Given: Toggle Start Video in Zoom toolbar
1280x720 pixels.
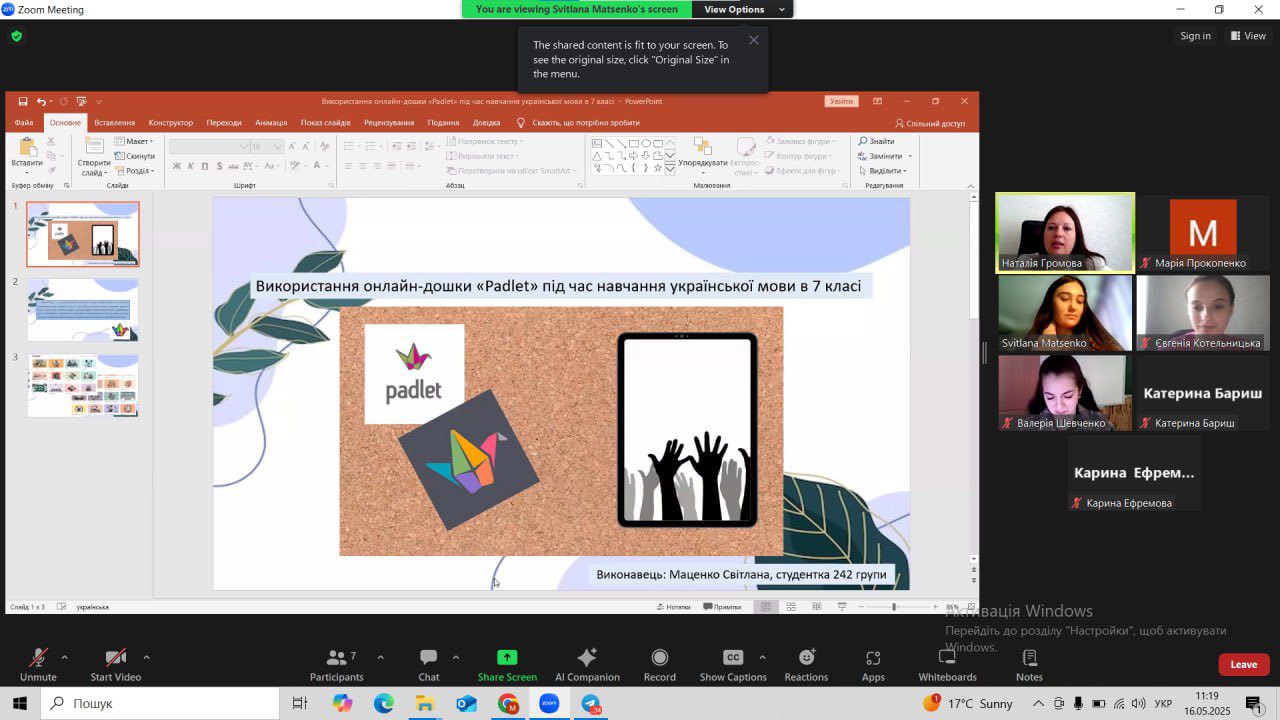Looking at the screenshot, I should [x=115, y=664].
